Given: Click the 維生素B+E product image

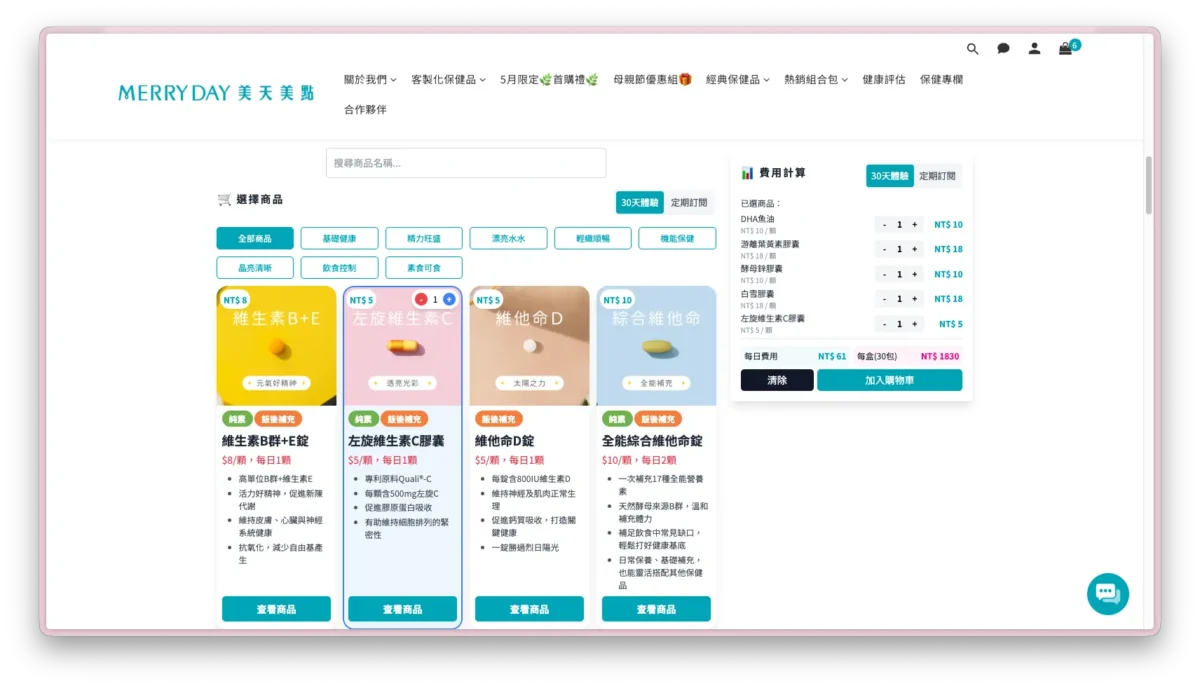Looking at the screenshot, I should [277, 346].
